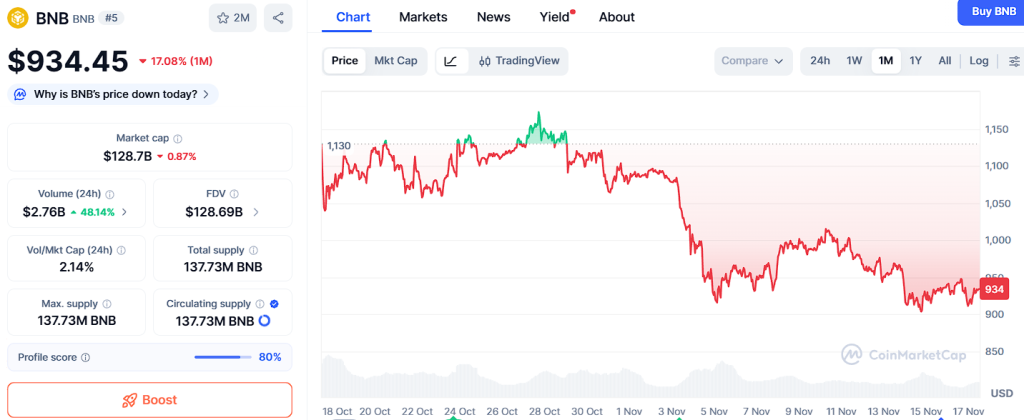Viewport: 1024px width, 420px height.
Task: Click Profile score info icon
Action: 85,357
